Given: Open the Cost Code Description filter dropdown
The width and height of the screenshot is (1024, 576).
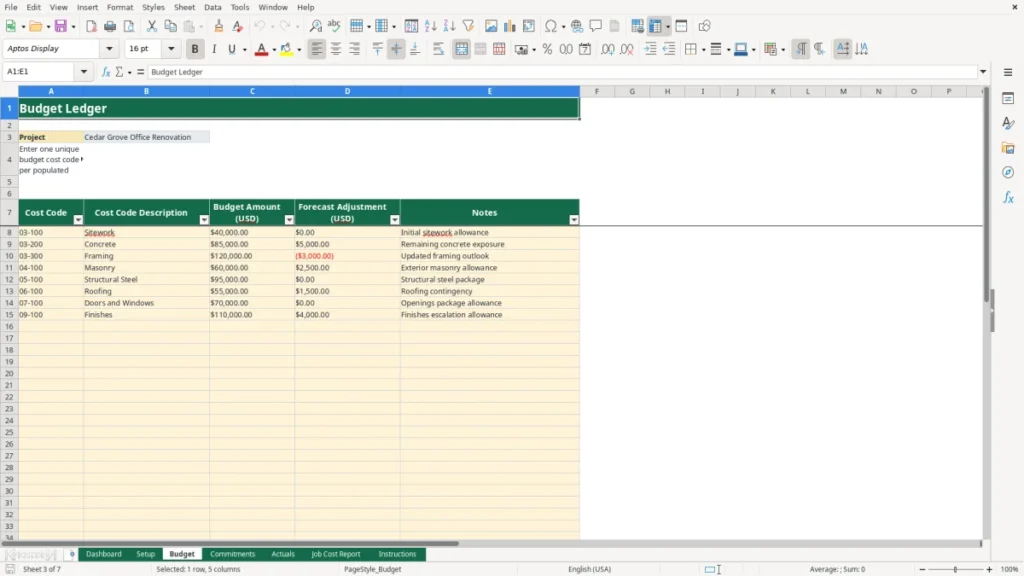Looking at the screenshot, I should click(204, 220).
